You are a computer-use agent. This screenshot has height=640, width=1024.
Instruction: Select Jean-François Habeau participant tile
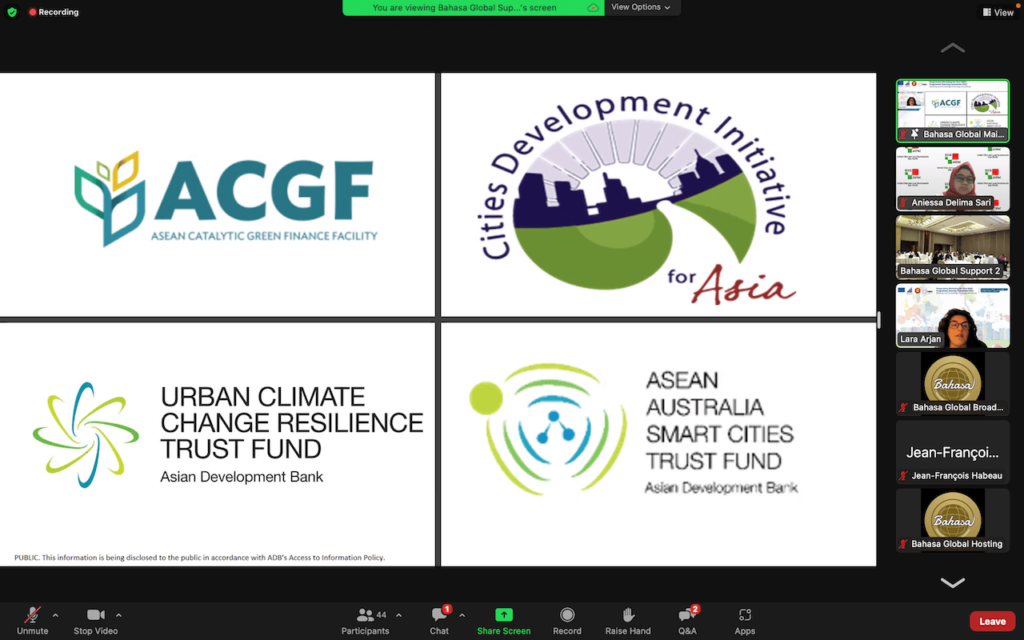952,452
